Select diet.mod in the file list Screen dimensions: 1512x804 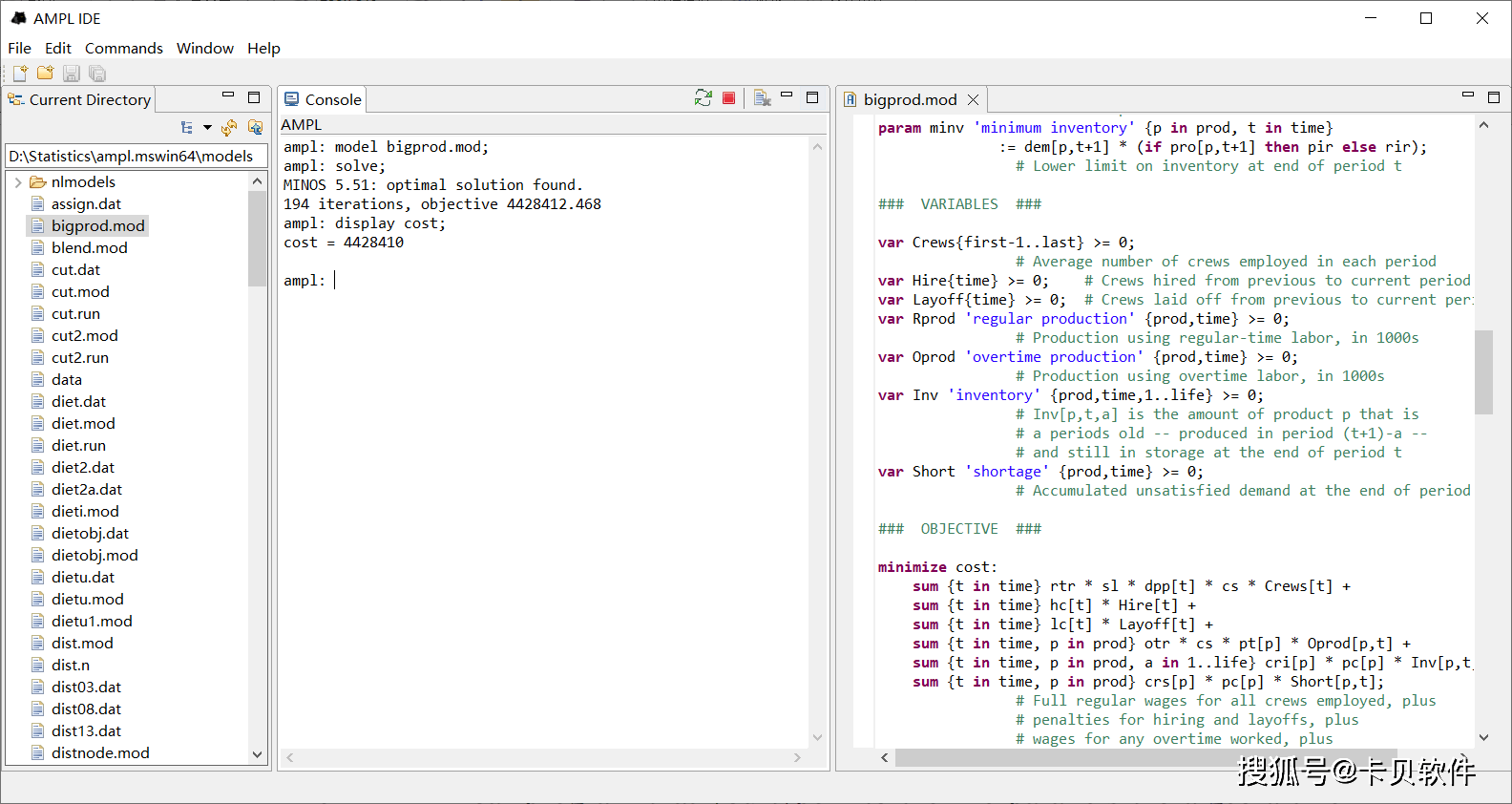(83, 423)
